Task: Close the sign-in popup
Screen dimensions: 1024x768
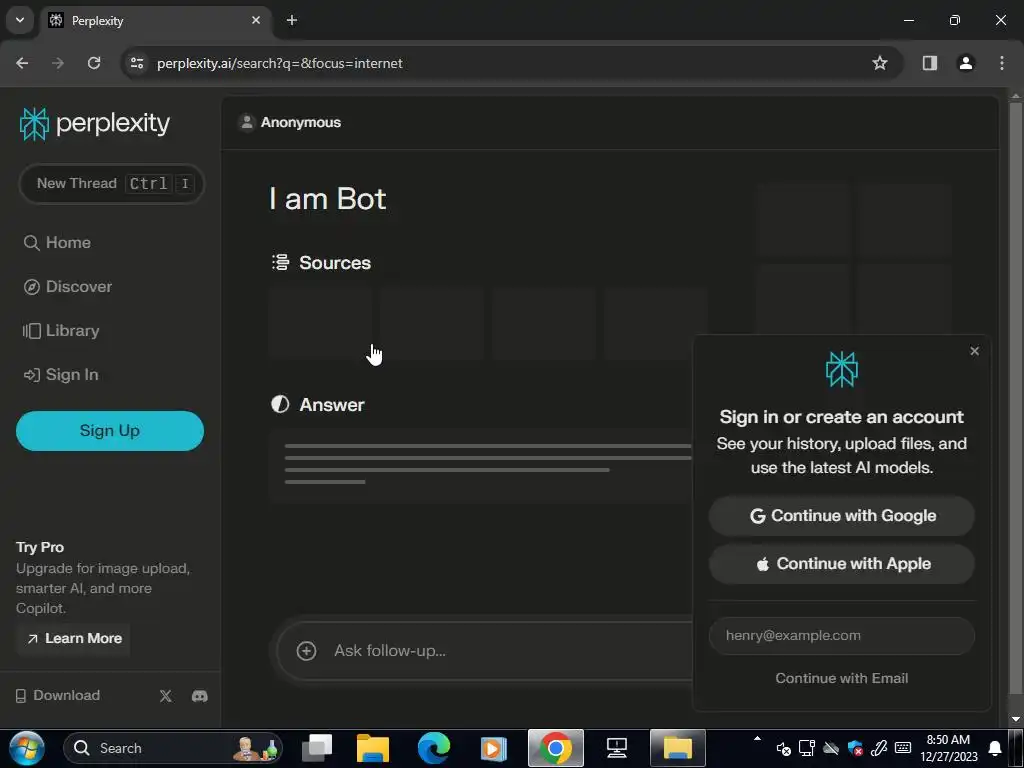Action: click(974, 351)
